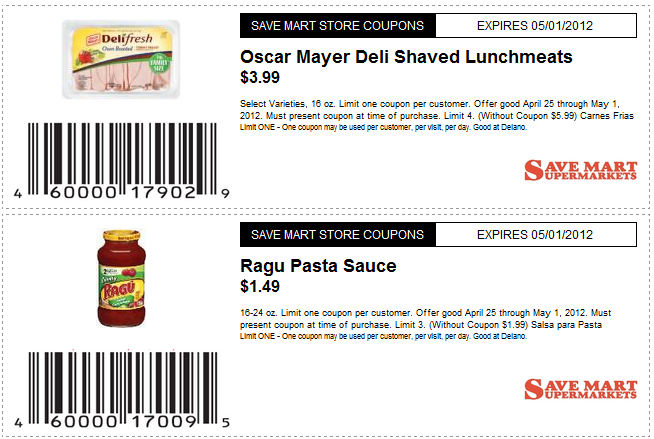
Task: Click the Ragu Pasta Sauce title
Action: pyautogui.click(x=318, y=266)
